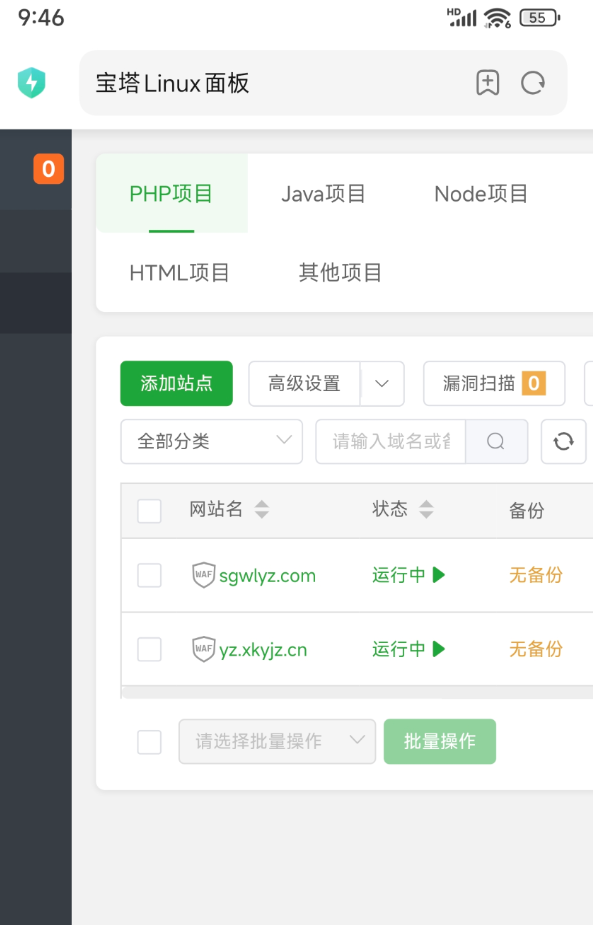
Task: Click WAF shield icon for sgwlyz.com
Action: click(204, 575)
